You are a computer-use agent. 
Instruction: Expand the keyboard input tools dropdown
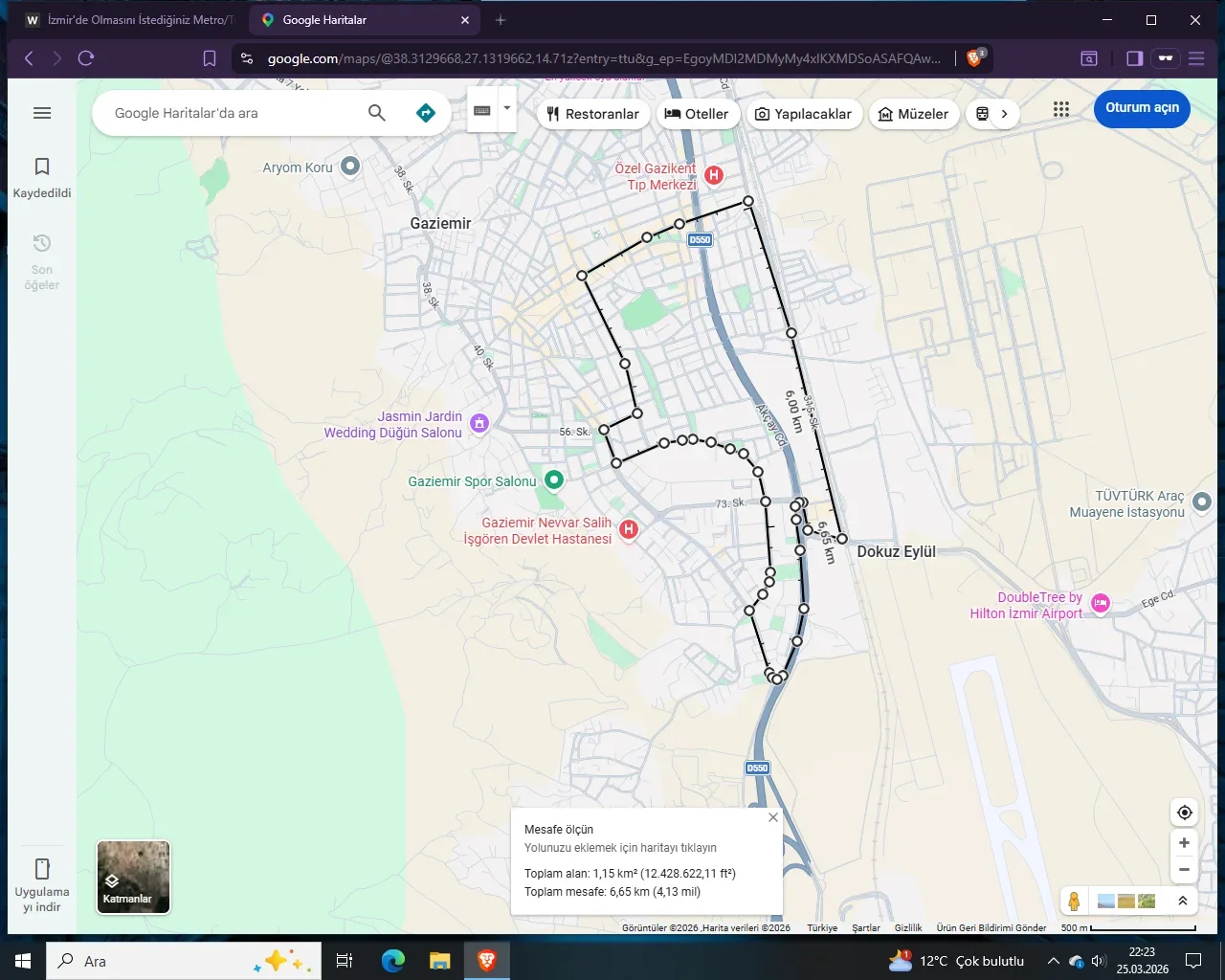point(507,109)
